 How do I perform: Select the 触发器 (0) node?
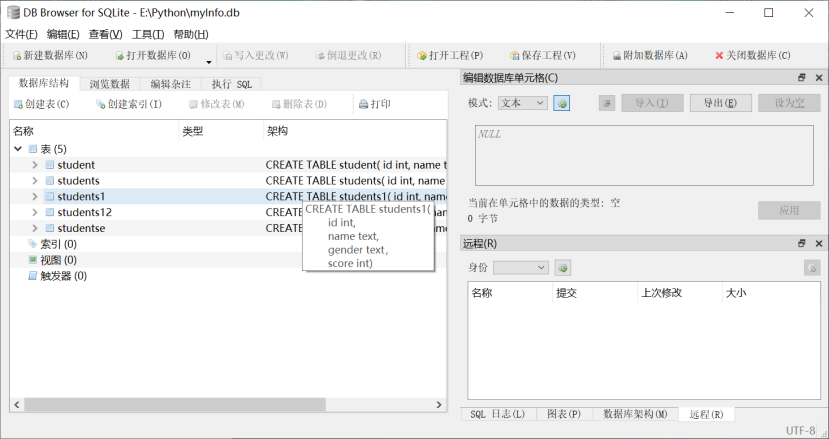pos(63,276)
